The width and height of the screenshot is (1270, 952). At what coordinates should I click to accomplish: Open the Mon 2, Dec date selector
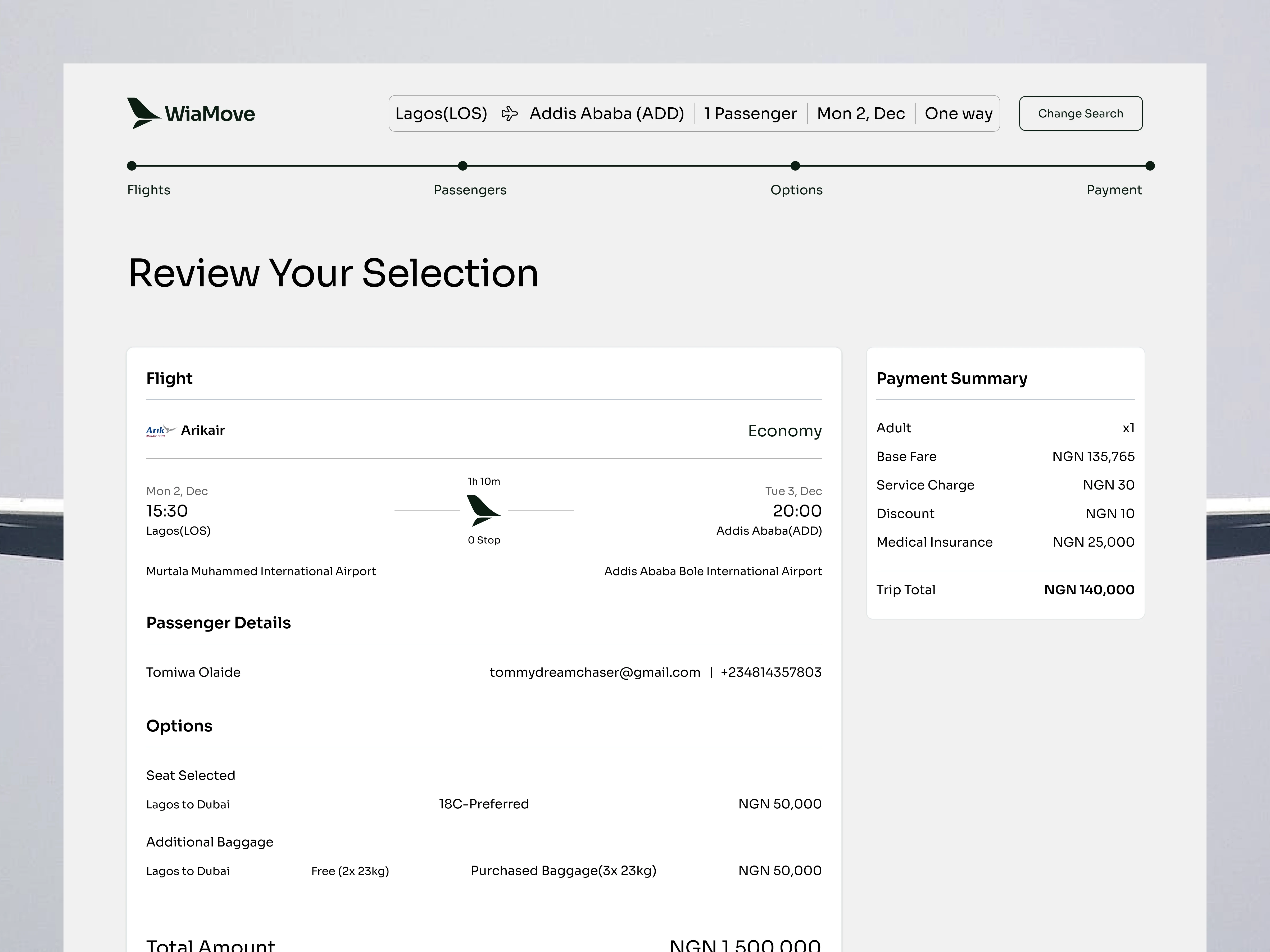(x=860, y=114)
